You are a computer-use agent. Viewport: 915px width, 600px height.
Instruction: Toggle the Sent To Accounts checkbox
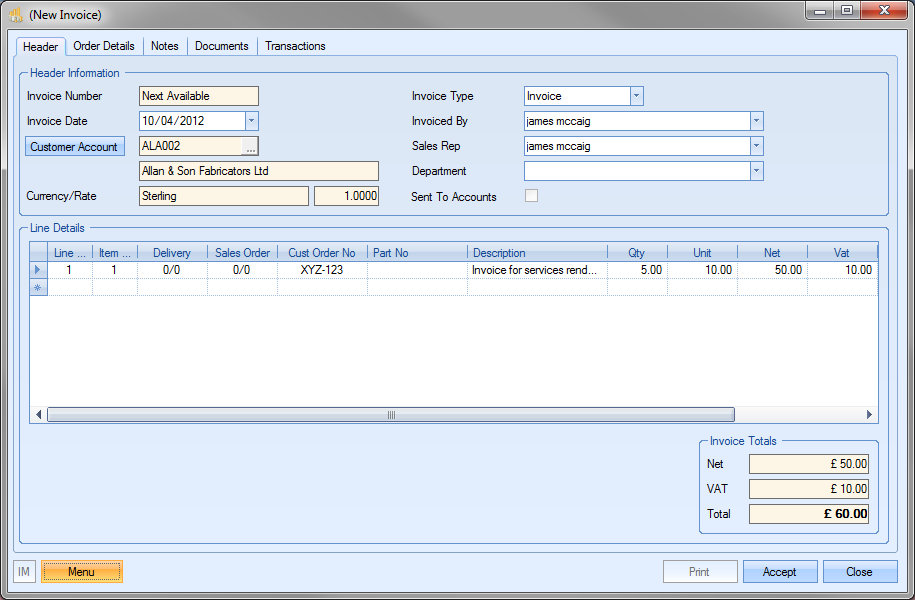[x=531, y=196]
